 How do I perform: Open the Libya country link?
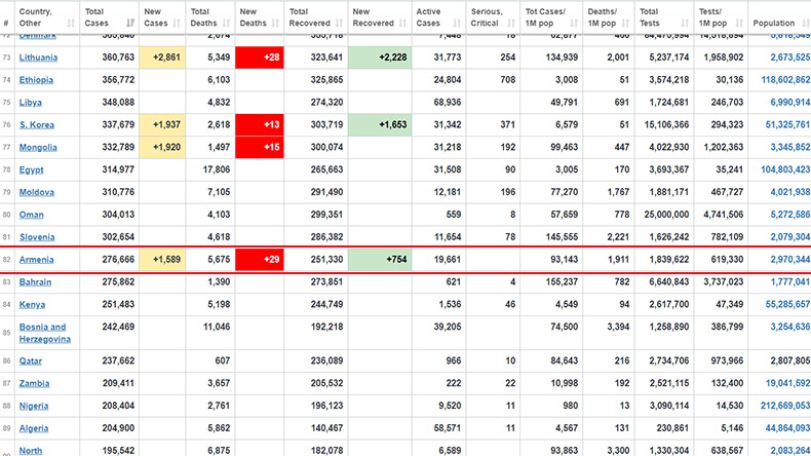tap(31, 102)
